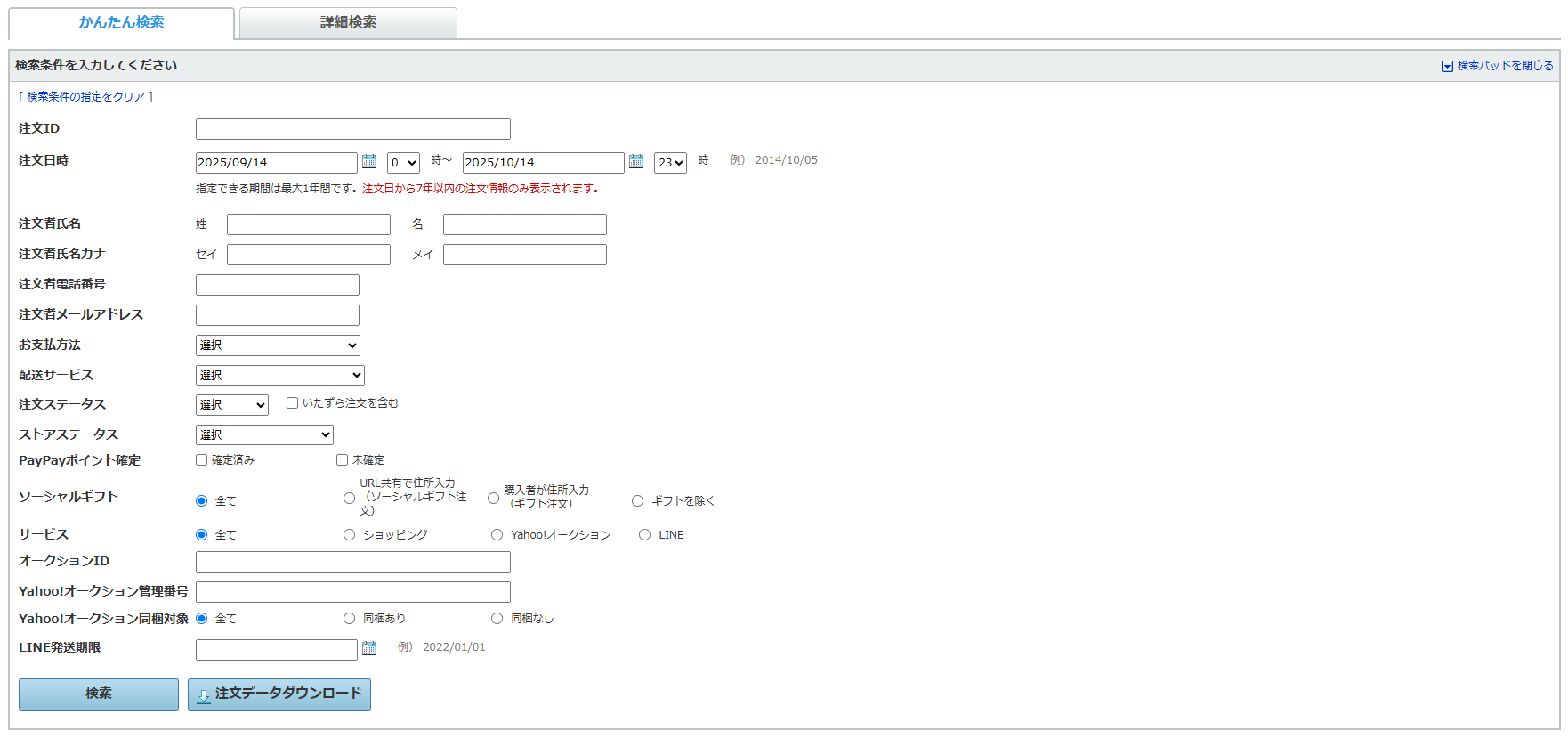Open the お支払方法 dropdown
Screen dimensions: 1568x739
278,345
